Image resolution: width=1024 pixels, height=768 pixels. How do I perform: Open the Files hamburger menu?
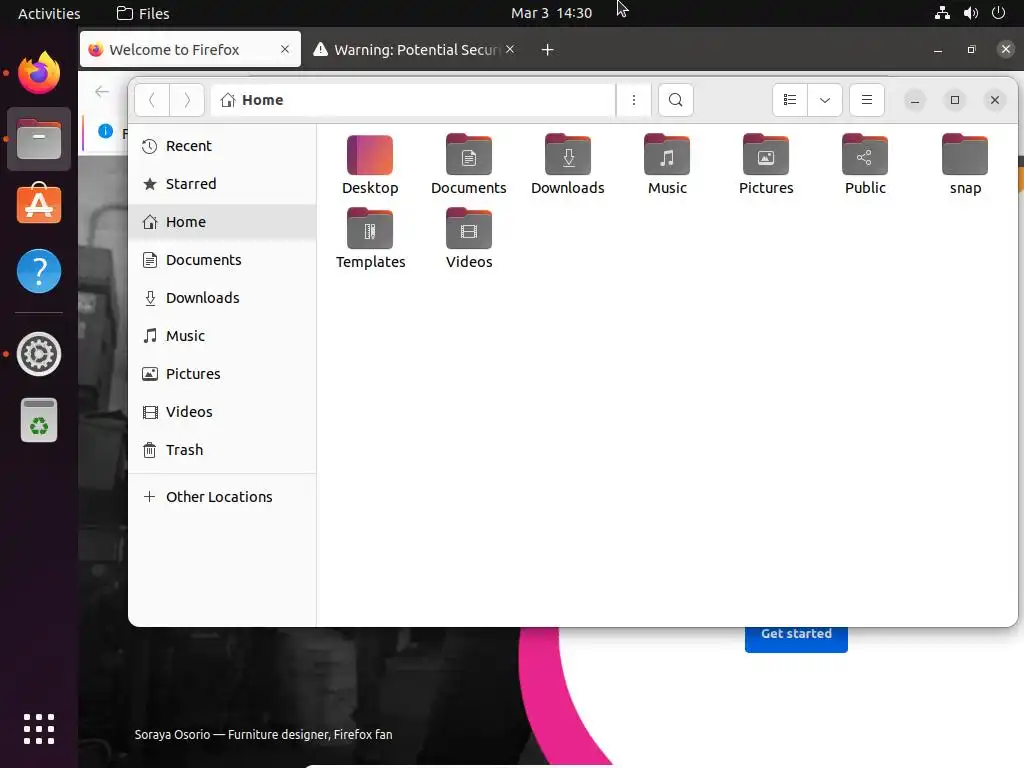[867, 100]
